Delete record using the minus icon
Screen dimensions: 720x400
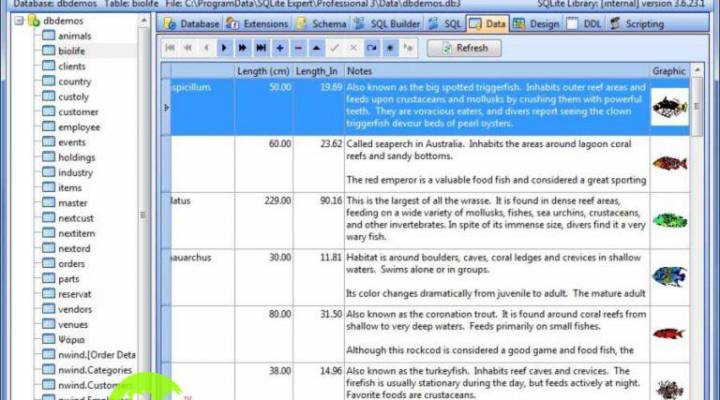pos(298,47)
